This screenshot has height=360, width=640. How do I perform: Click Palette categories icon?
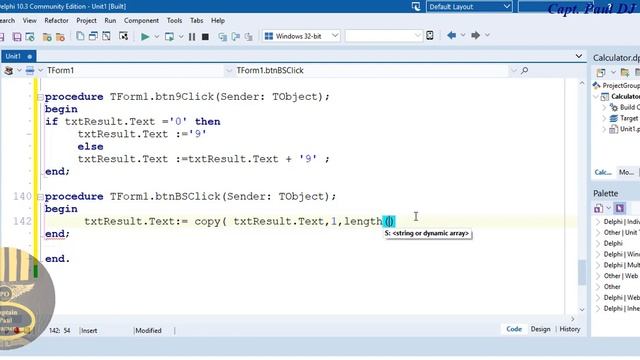coord(598,208)
